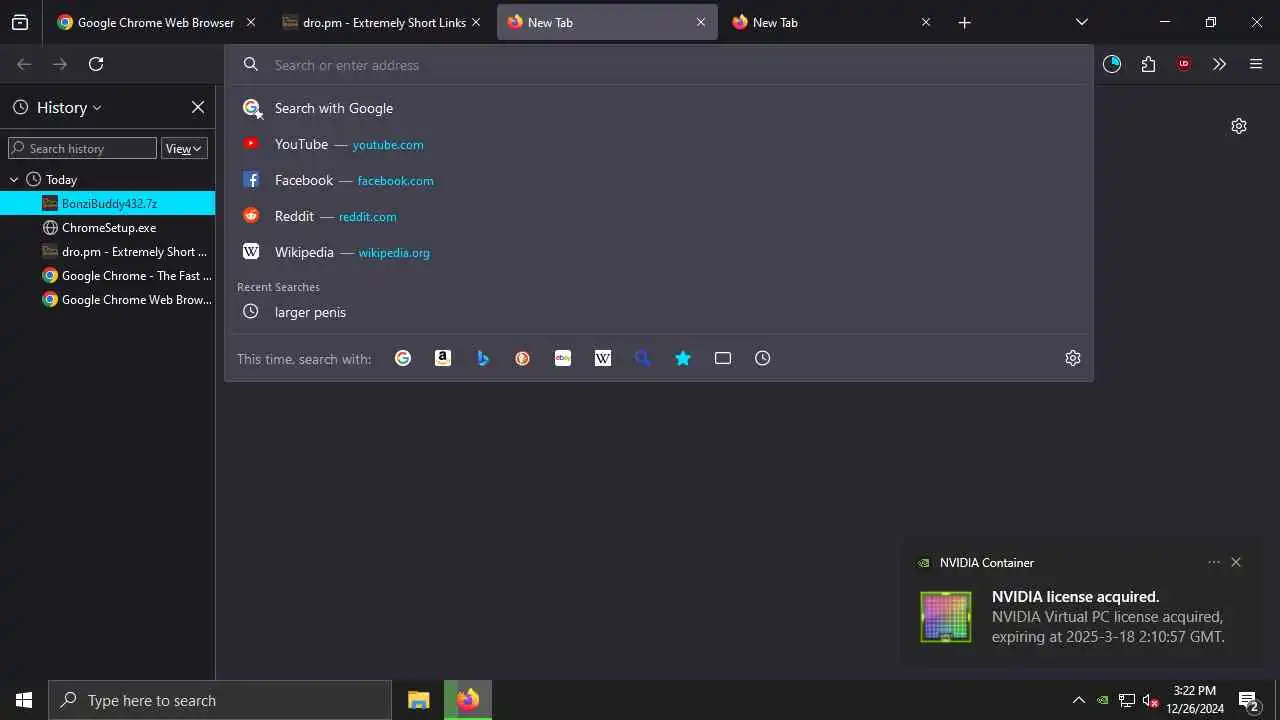Image resolution: width=1280 pixels, height=720 pixels.
Task: Select Facebook facebook.com suggestion
Action: click(x=659, y=180)
